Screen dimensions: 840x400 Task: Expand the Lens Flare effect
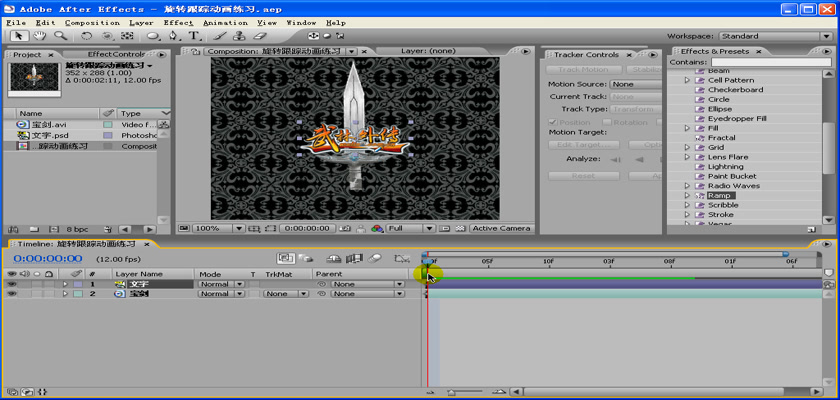coord(688,157)
